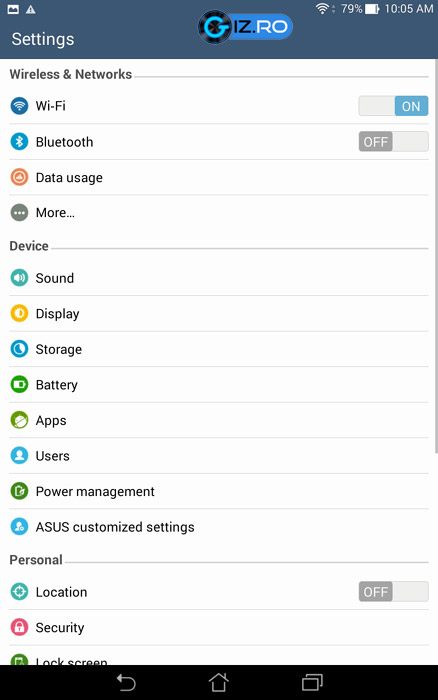
Task: Turn off the Wi-Fi switch
Action: tap(393, 106)
